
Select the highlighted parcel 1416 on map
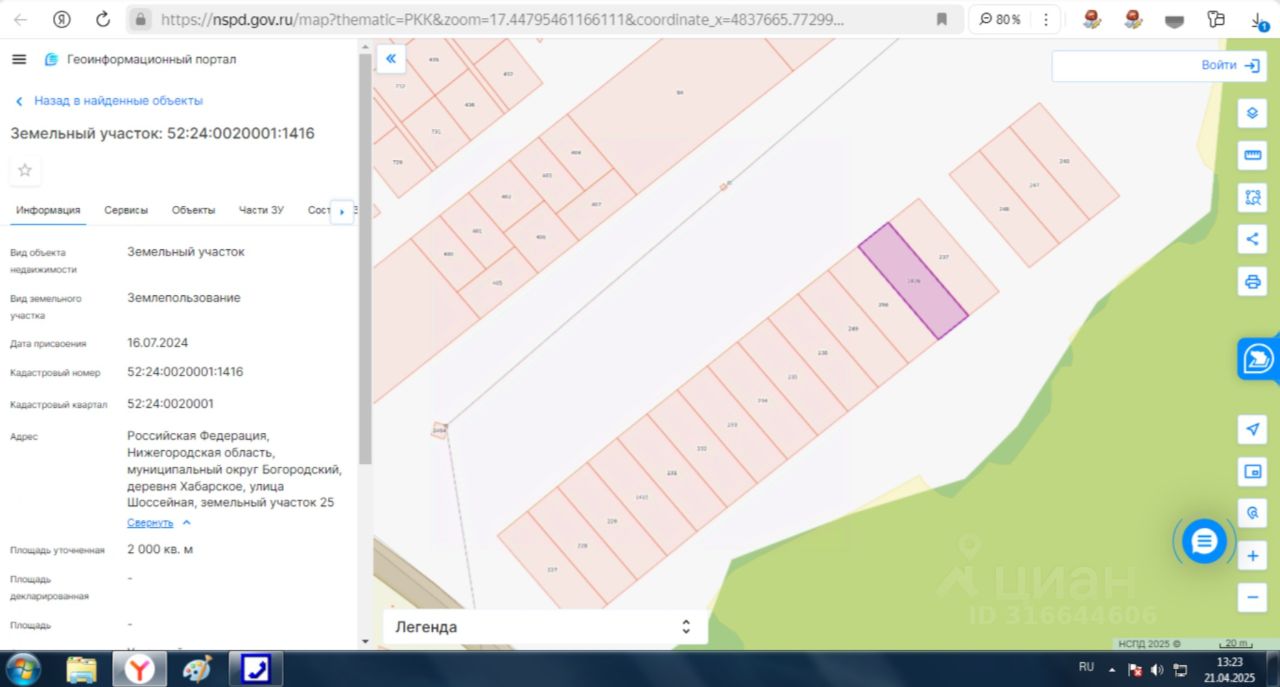point(913,281)
